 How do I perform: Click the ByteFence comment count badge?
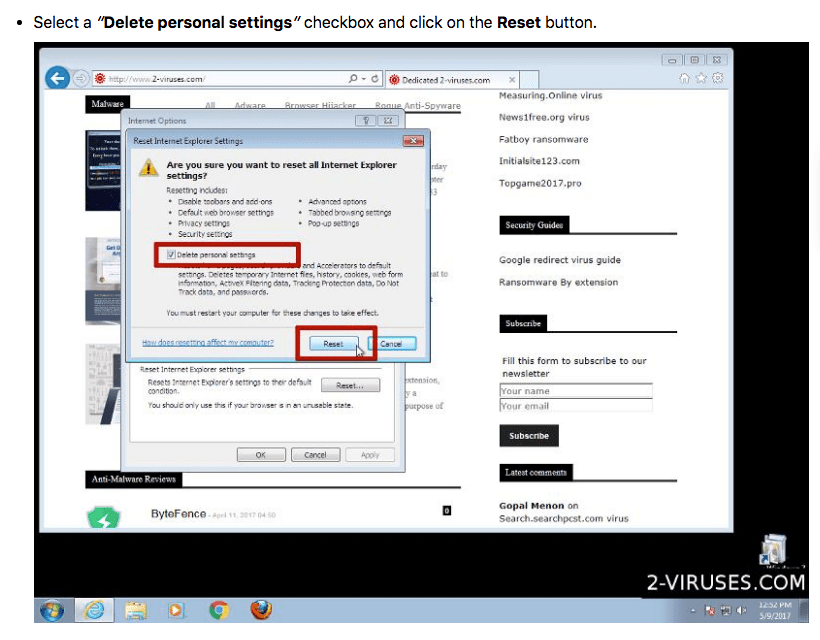click(447, 510)
